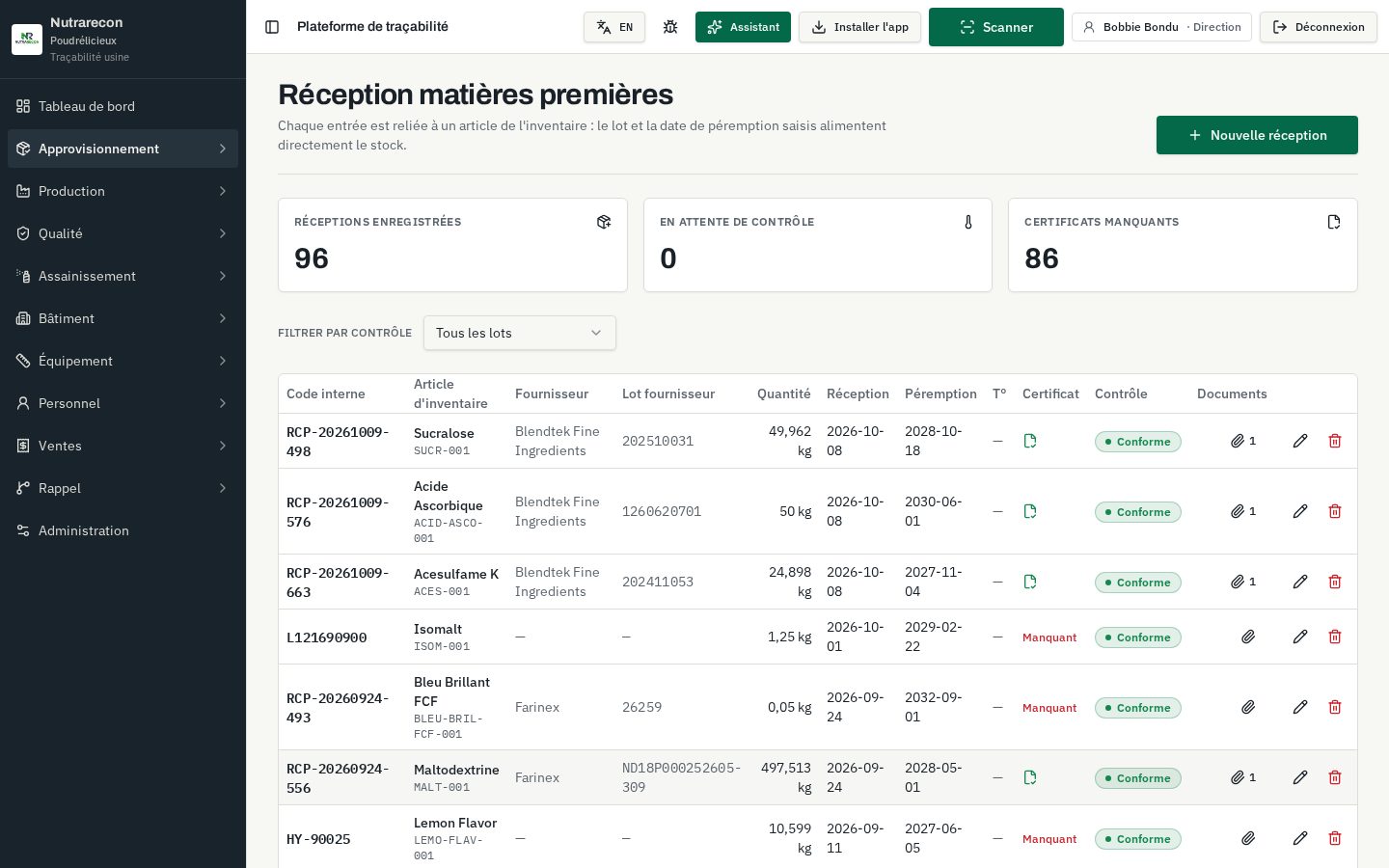Delete the Sucralose reception row

click(x=1335, y=441)
